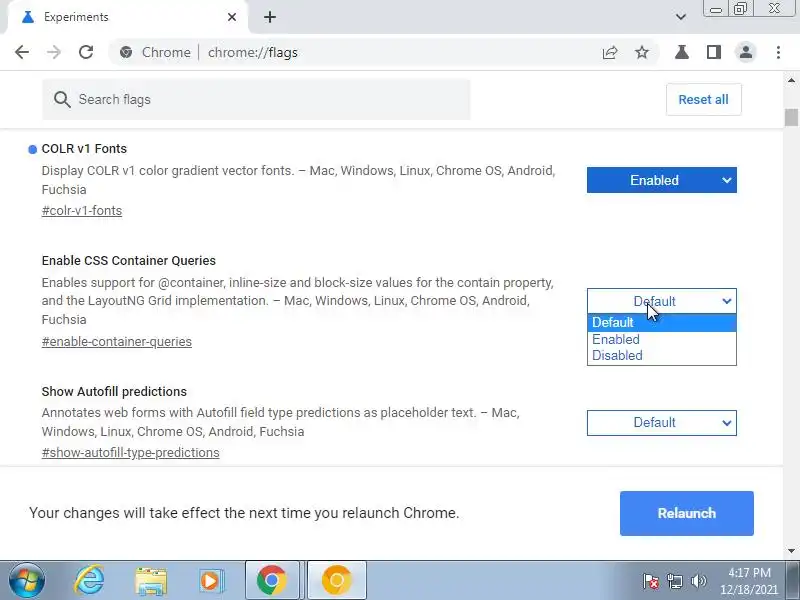Open Windows Explorer from taskbar
The image size is (800, 600).
[x=151, y=581]
